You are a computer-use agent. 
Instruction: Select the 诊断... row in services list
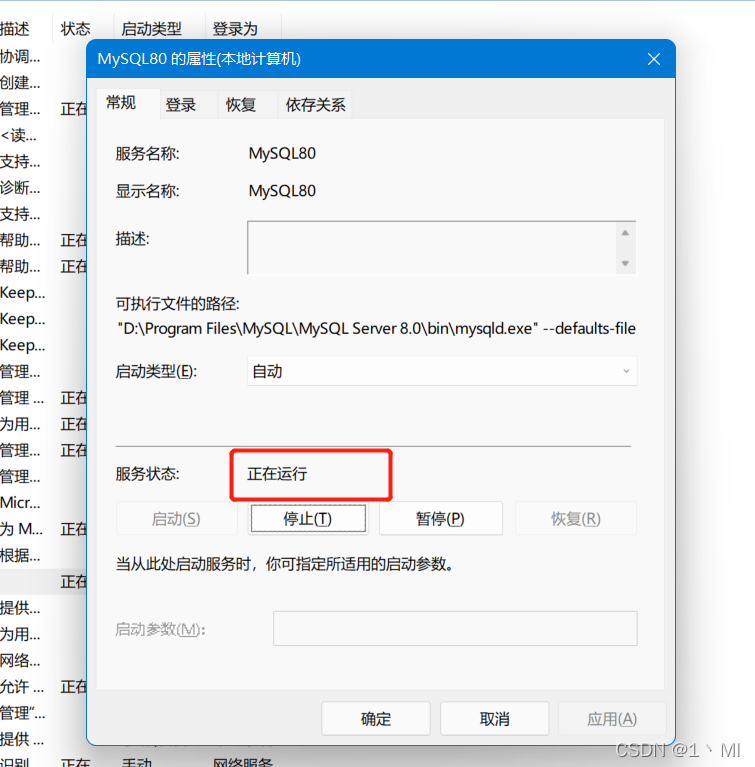(20, 187)
